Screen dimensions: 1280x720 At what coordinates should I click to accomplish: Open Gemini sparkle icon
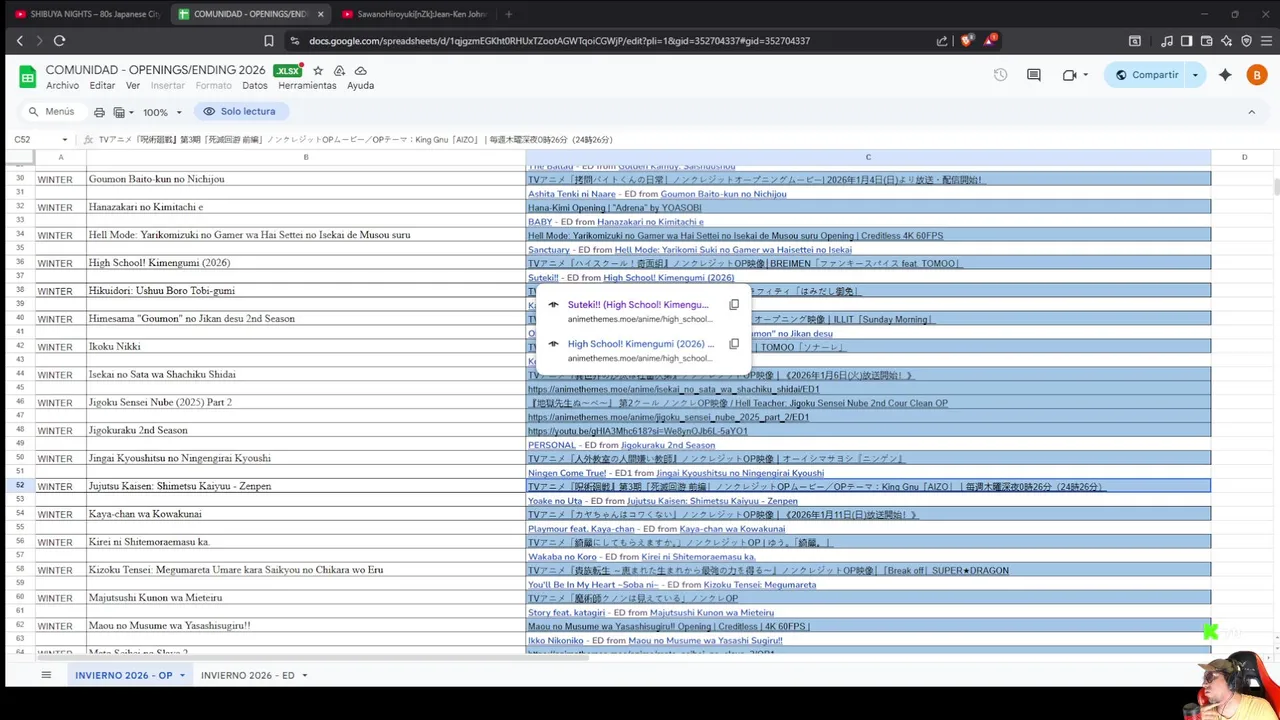(1225, 75)
